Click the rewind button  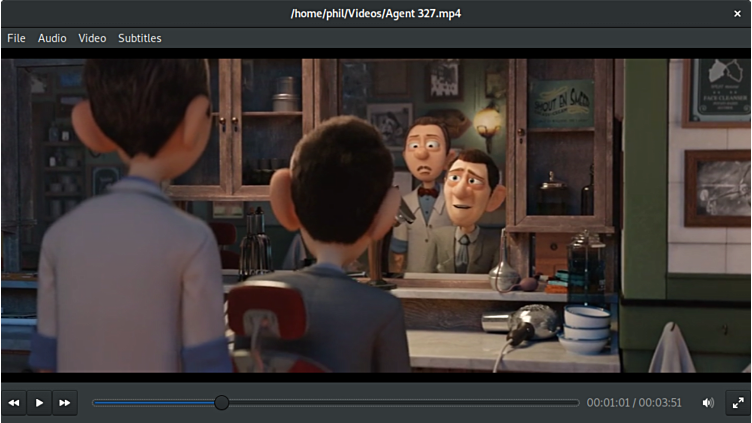pos(14,403)
